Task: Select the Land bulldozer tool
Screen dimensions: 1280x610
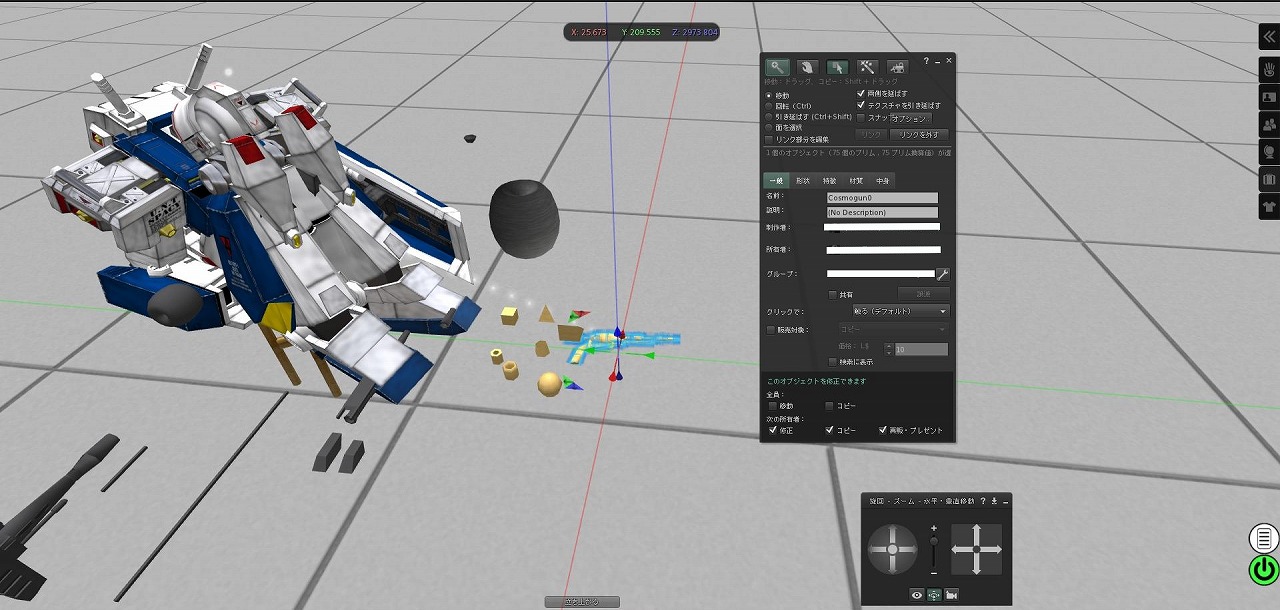Action: pyautogui.click(x=897, y=67)
